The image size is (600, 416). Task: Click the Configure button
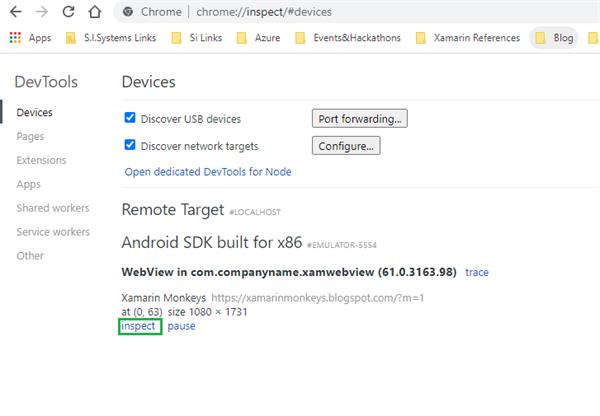click(346, 146)
